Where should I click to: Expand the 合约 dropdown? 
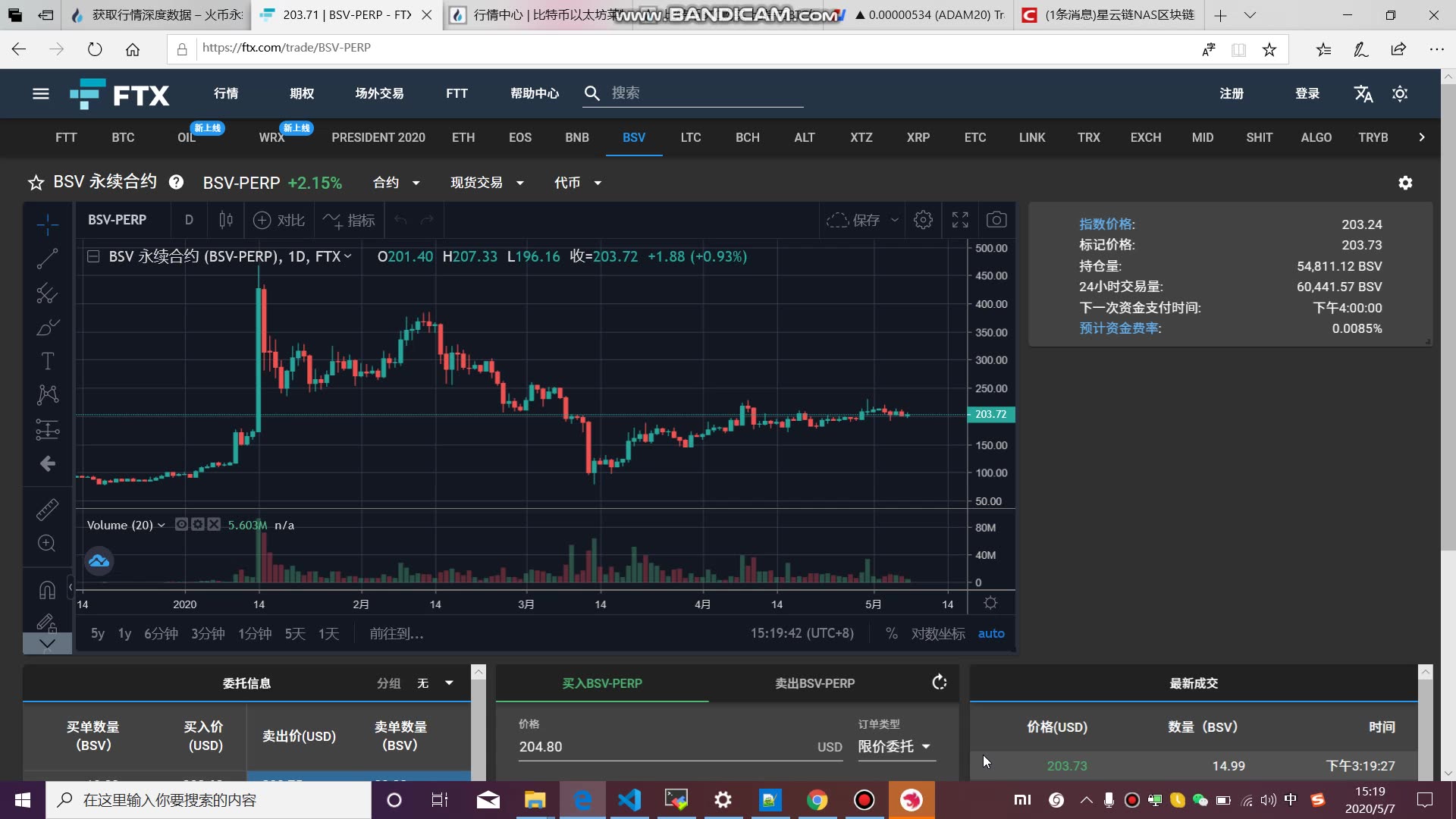pos(396,183)
